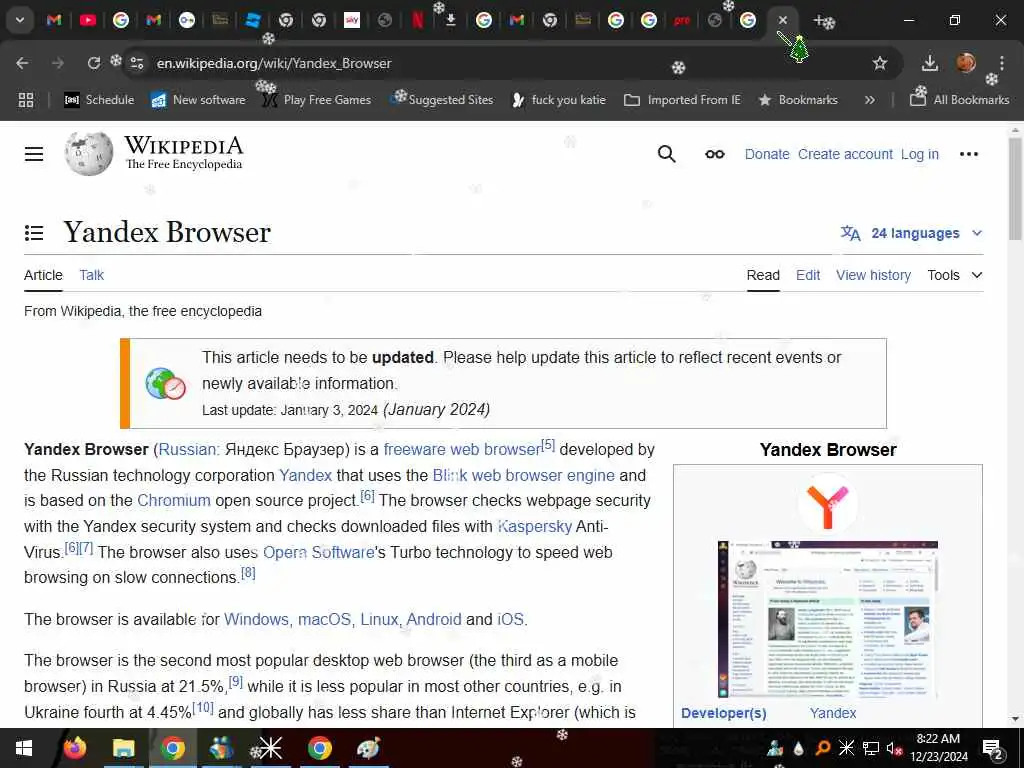This screenshot has width=1024, height=768.
Task: Follow the Blink web browser engine link
Action: 523,475
